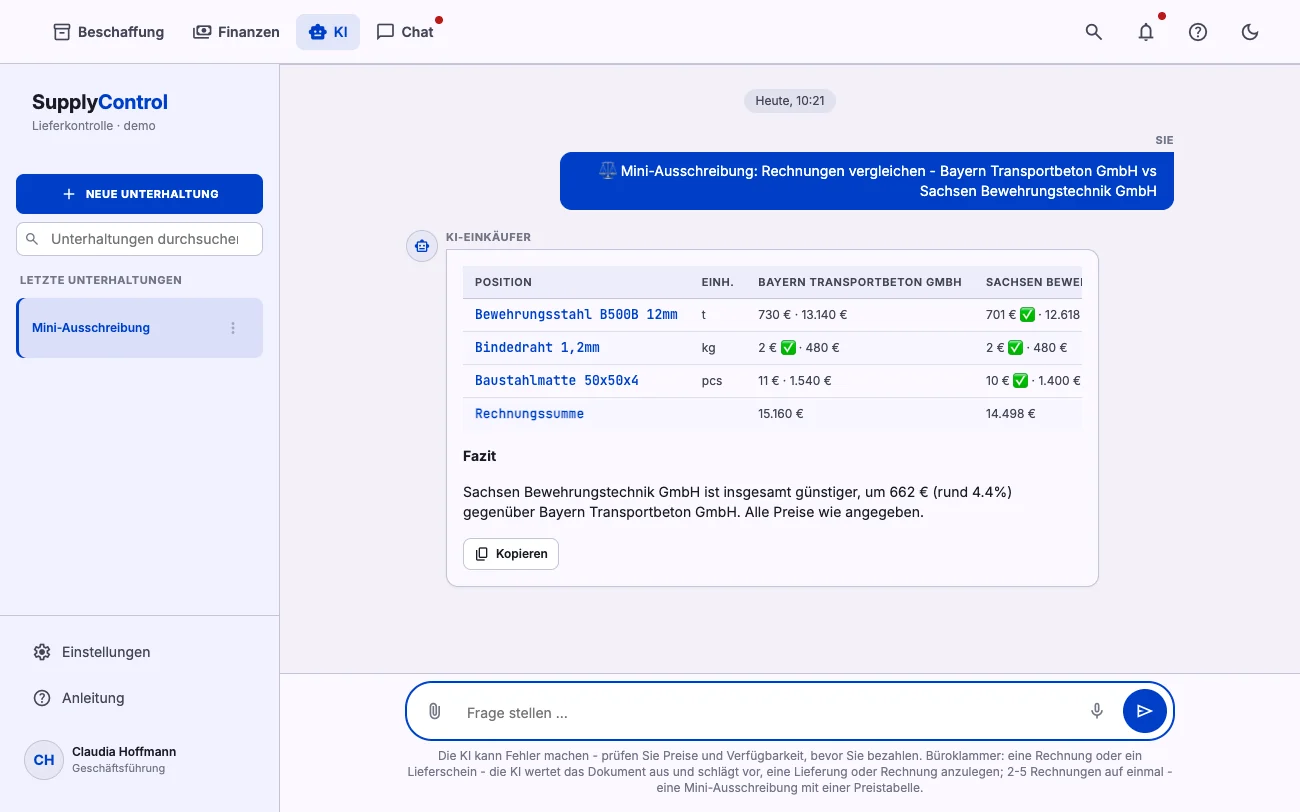Click the 11 € · 1.540 € cell
The width and height of the screenshot is (1300, 812).
(x=794, y=381)
